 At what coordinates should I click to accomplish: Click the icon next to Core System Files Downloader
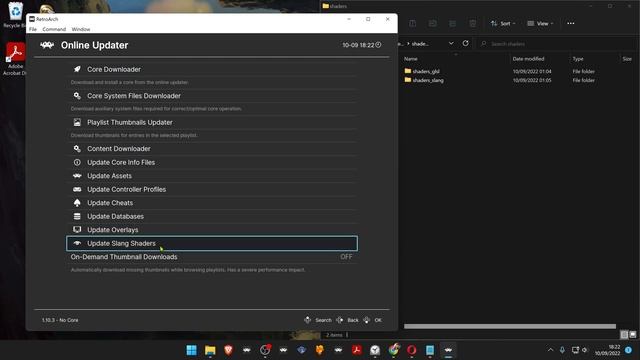(77, 96)
